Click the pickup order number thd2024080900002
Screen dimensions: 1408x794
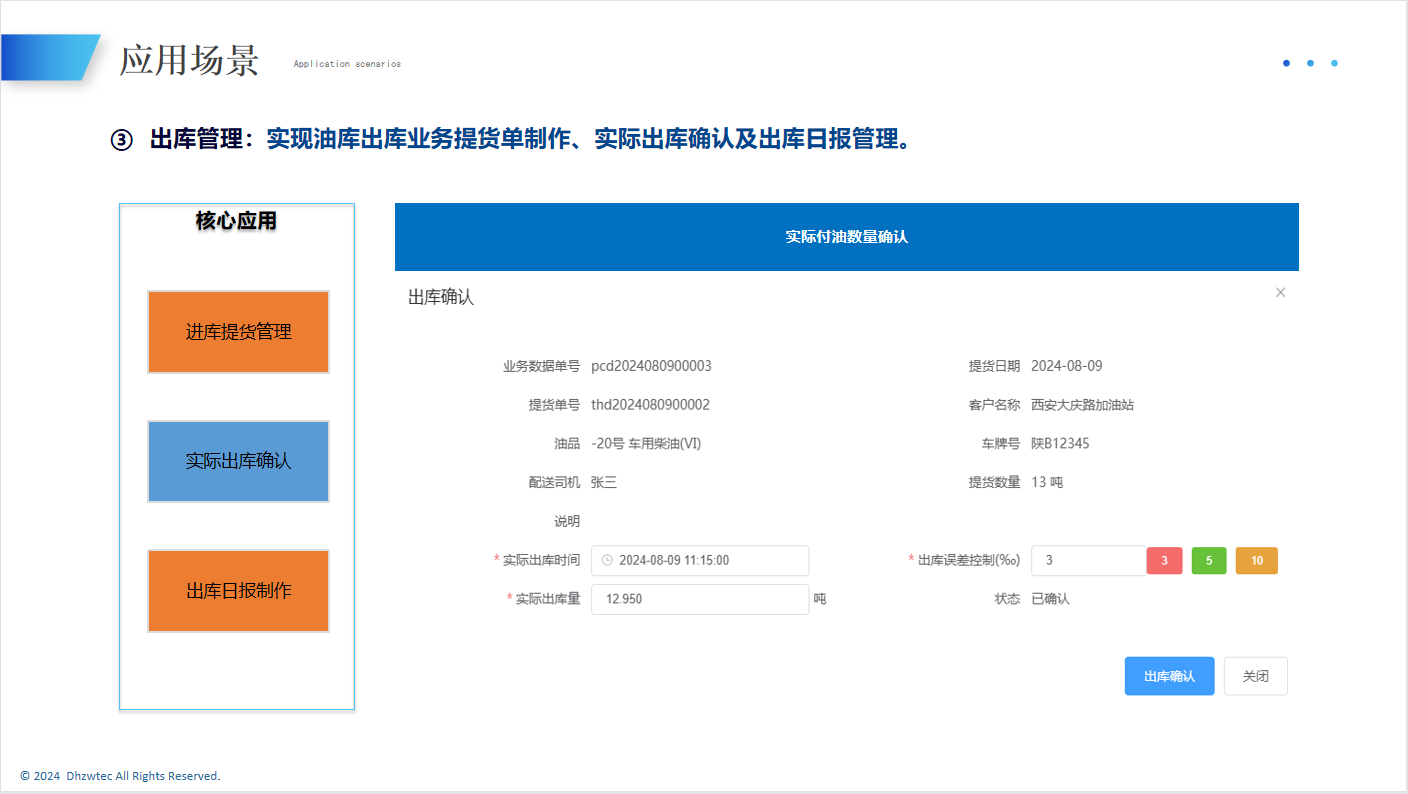click(x=650, y=405)
